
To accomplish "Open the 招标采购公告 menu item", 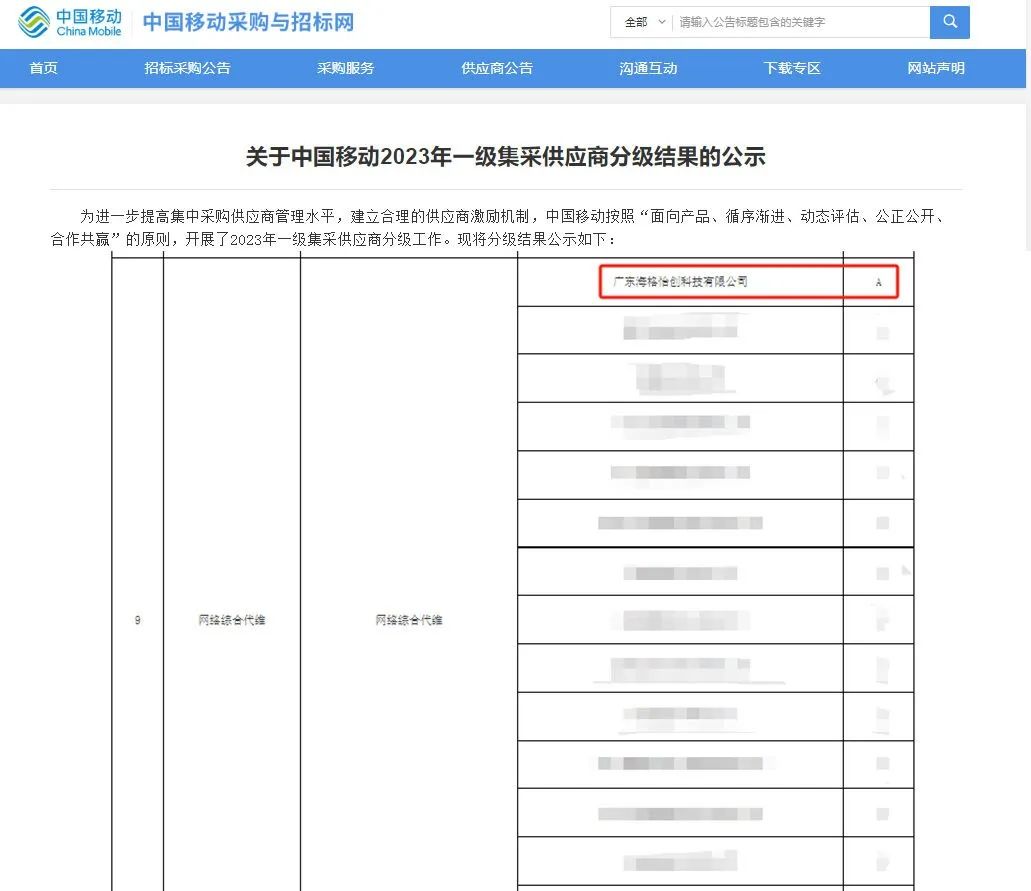I will [187, 68].
